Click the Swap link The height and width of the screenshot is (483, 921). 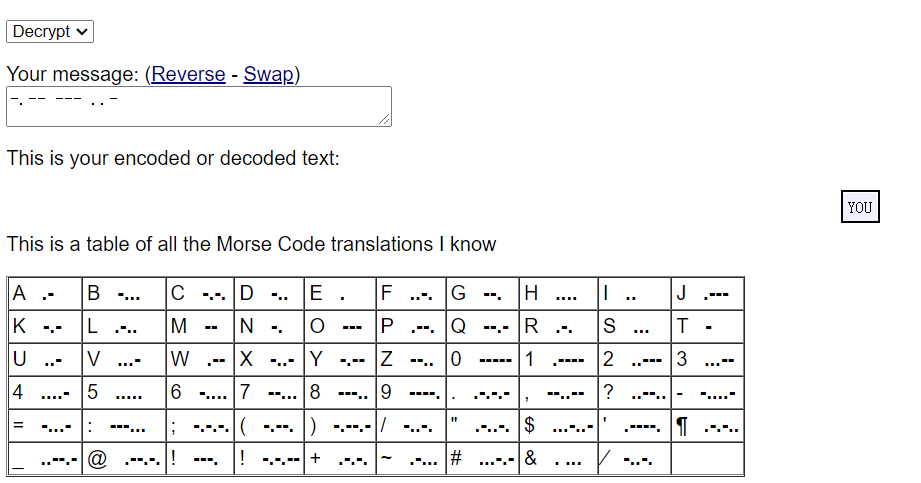268,74
